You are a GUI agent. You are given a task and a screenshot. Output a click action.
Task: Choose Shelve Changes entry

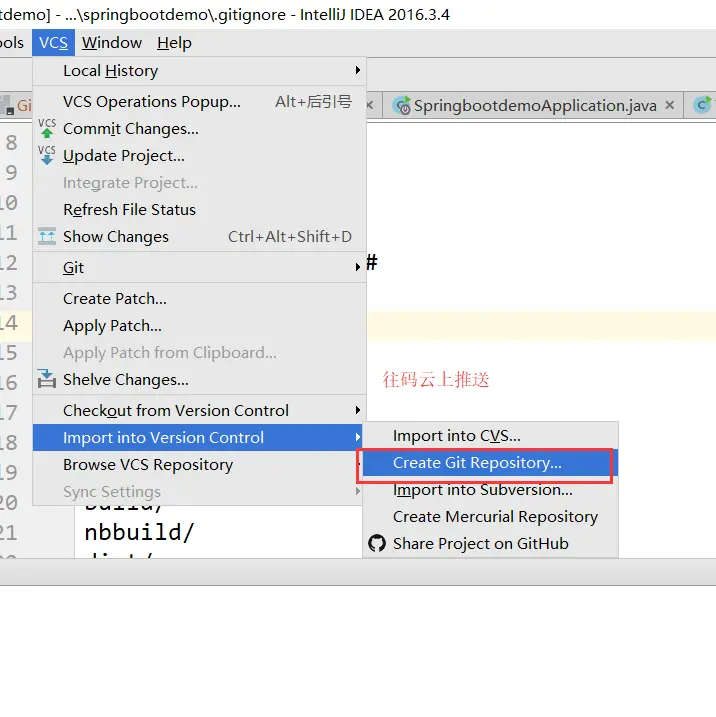(199, 380)
